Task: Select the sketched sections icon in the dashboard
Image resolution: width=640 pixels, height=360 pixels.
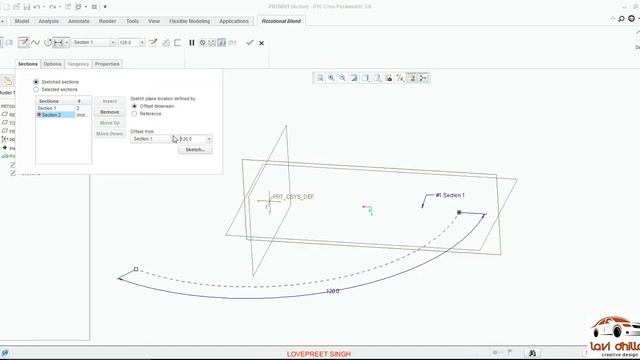Action: [x=23, y=42]
